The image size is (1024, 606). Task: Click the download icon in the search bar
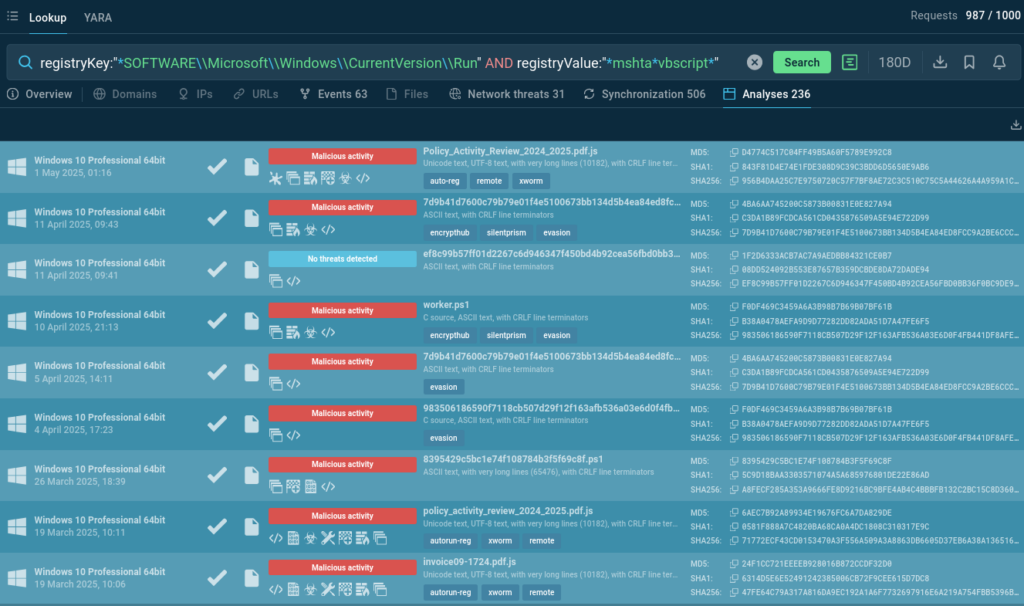940,62
